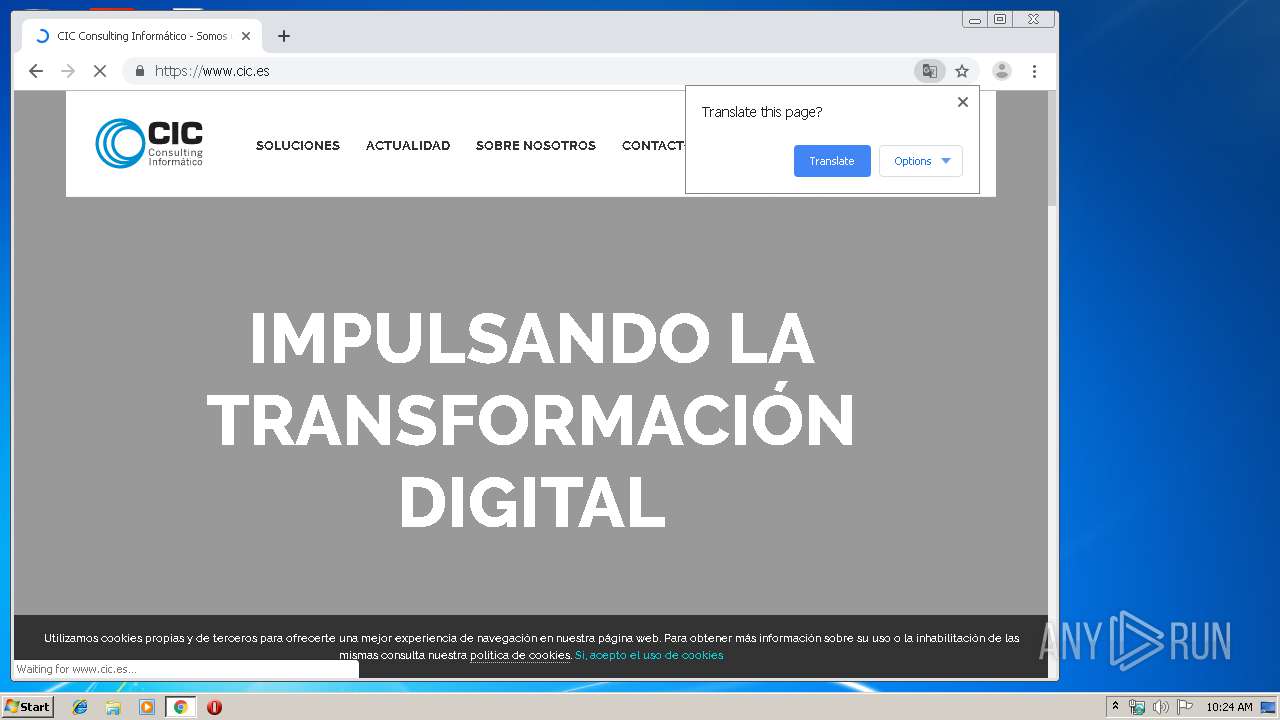The image size is (1280, 720).
Task: Click Chrome icon on taskbar
Action: 180,707
